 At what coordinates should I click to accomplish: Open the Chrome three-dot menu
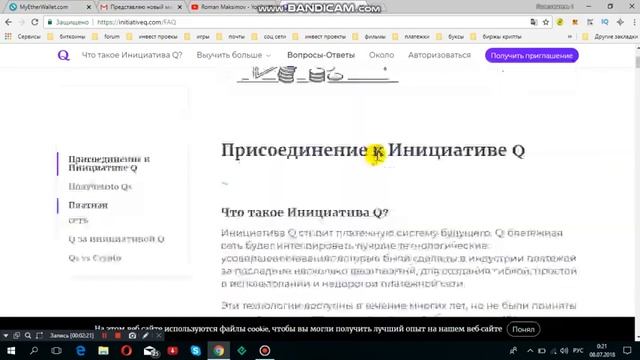coord(635,22)
